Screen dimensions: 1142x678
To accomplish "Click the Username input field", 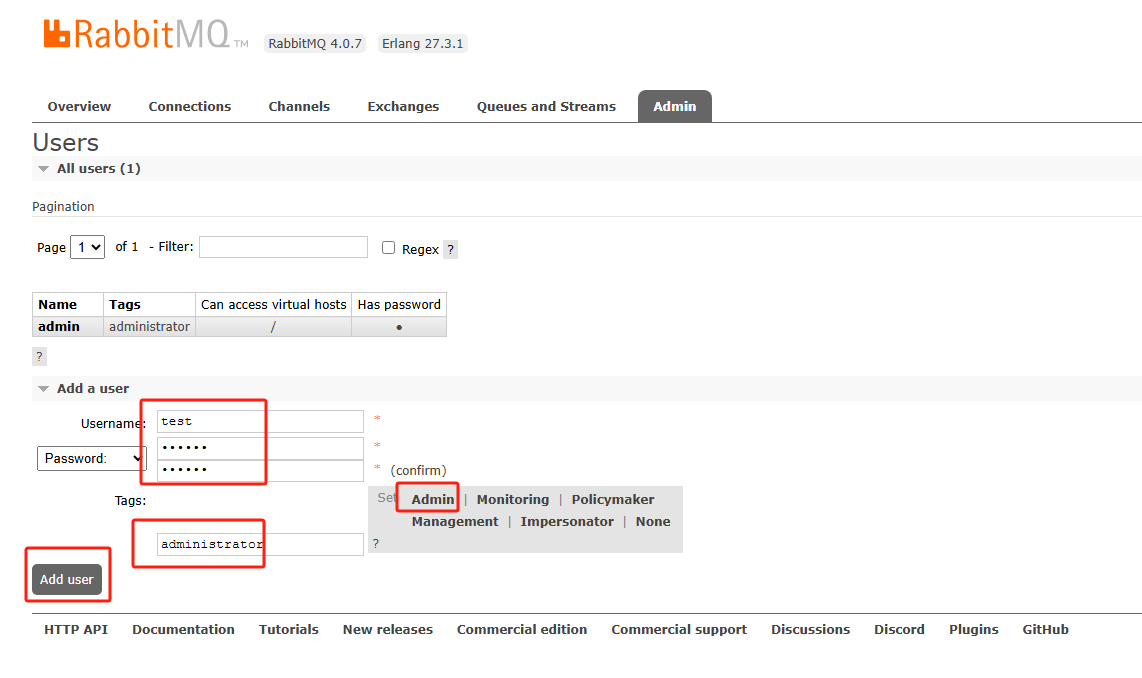I will (x=260, y=422).
